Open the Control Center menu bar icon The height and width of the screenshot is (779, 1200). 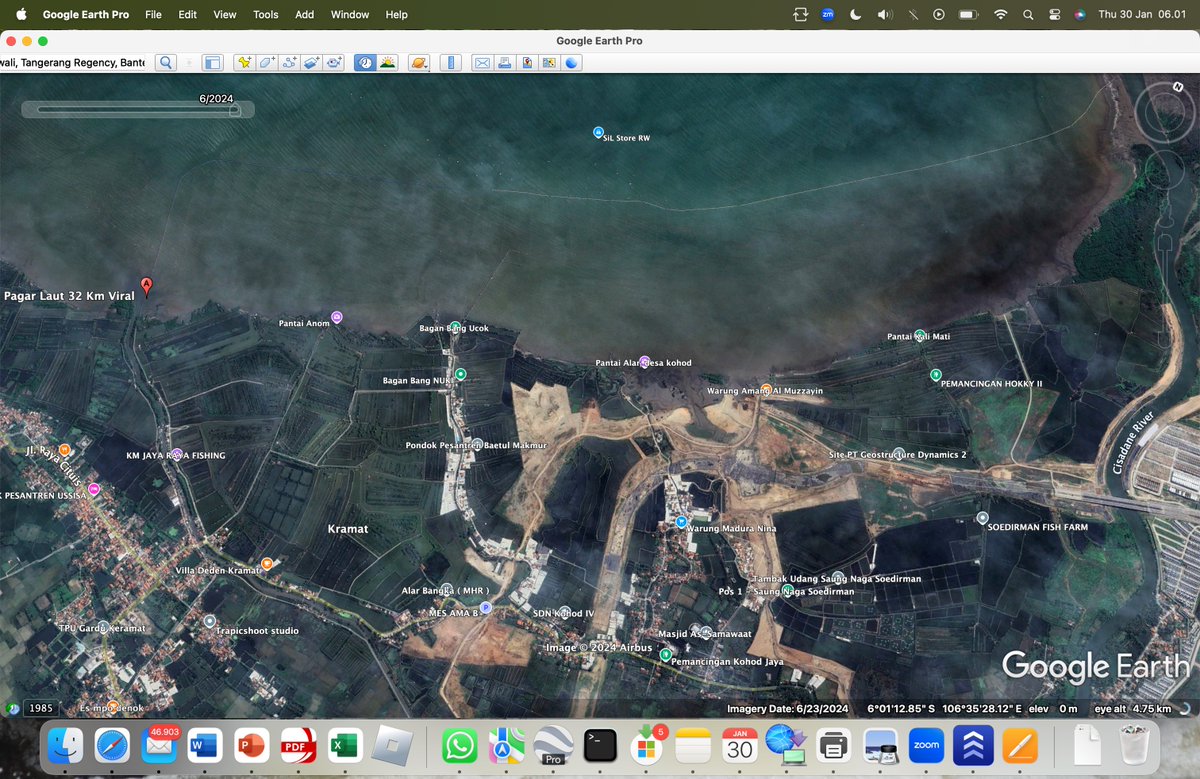[1054, 14]
